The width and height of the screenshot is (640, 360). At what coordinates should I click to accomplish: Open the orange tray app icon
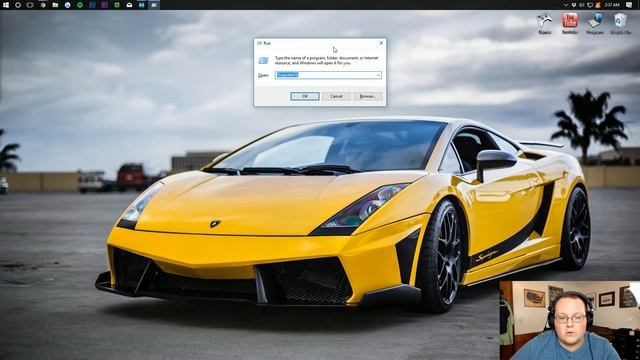click(x=598, y=5)
